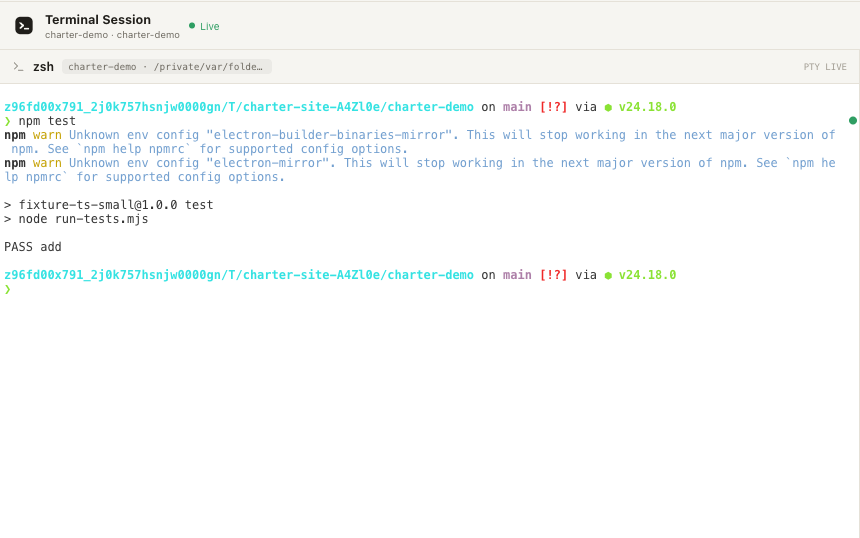
Task: Select the zsh shell tab label
Action: (43, 67)
